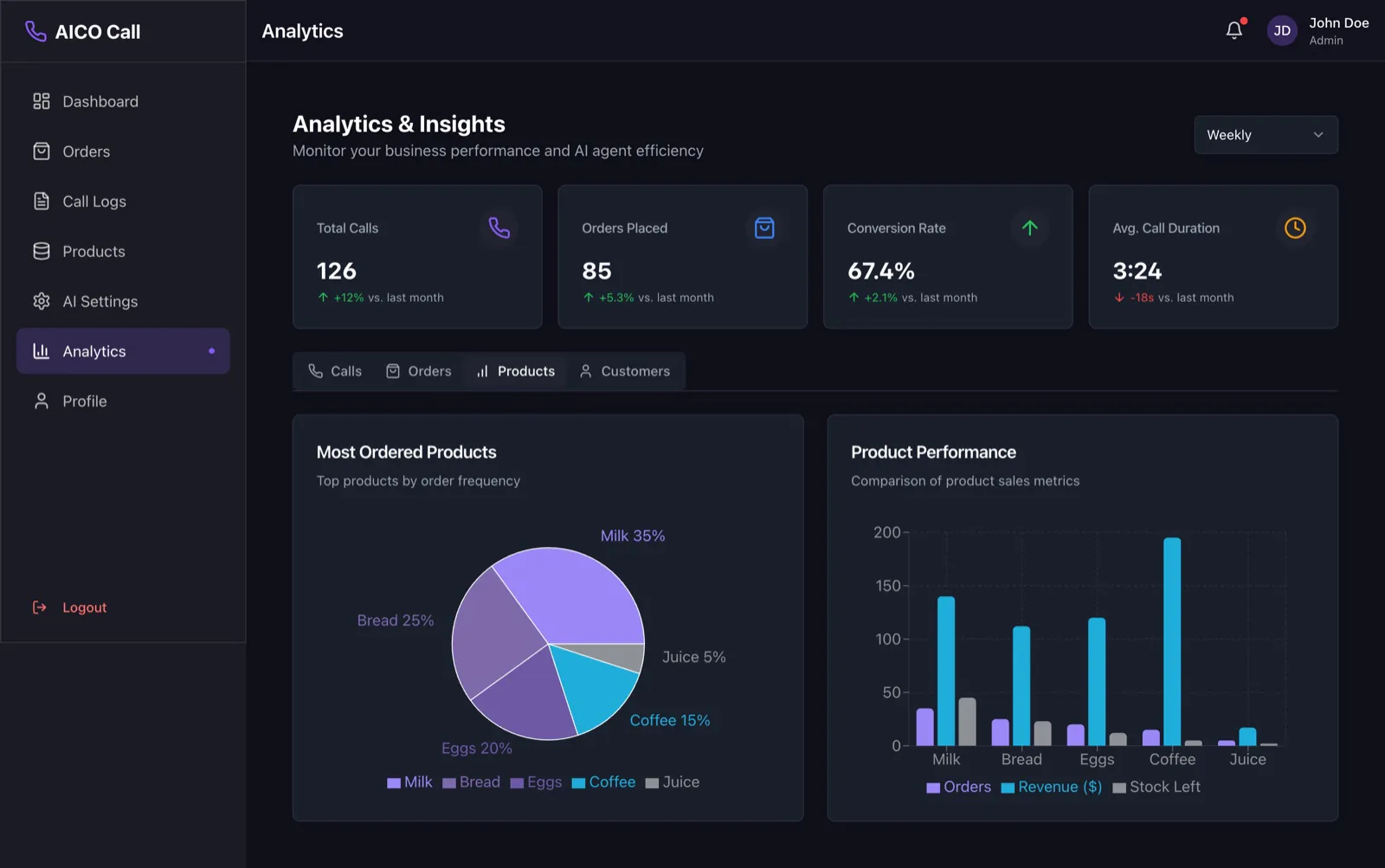Select the Orders tab

point(418,371)
